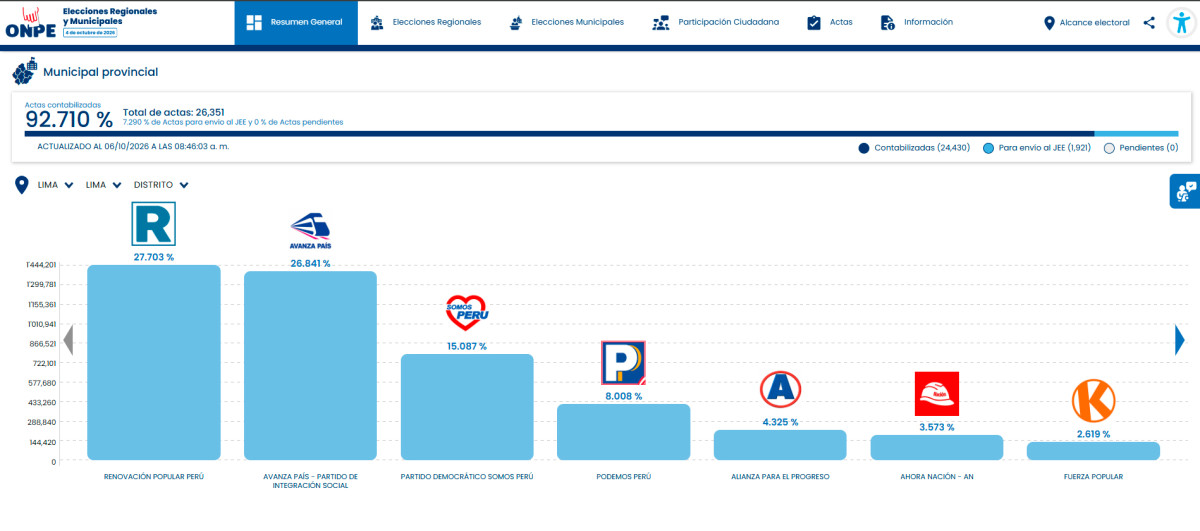Image resolution: width=1200 pixels, height=531 pixels.
Task: Click the Podemos Perú P logo
Action: 623,363
